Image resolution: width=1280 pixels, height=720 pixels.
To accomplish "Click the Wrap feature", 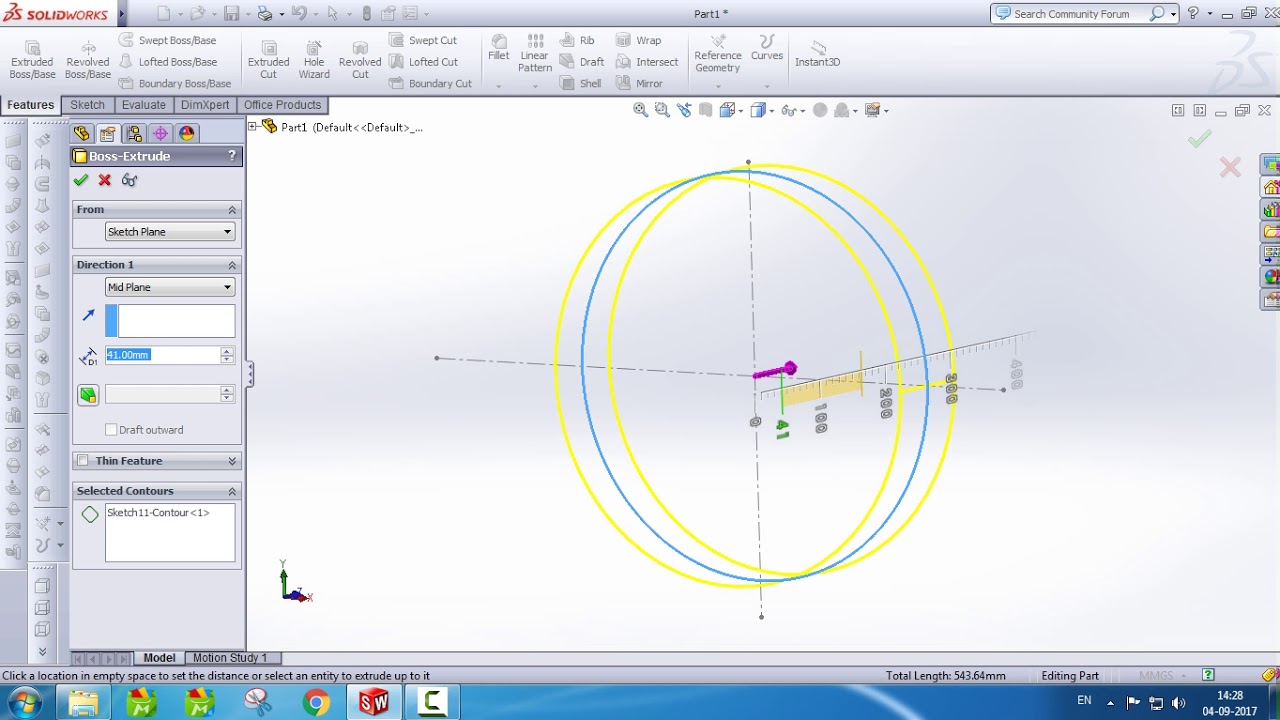I will 638,40.
